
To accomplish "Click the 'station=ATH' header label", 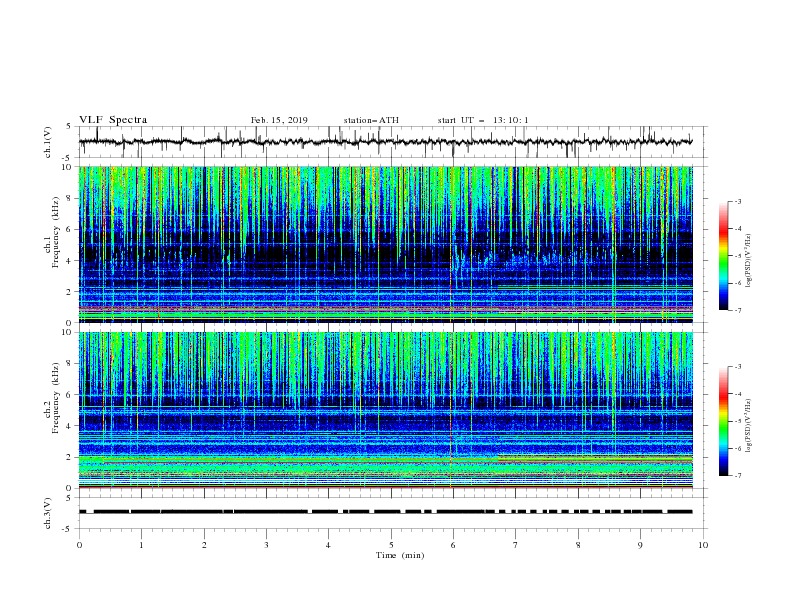I will point(371,120).
